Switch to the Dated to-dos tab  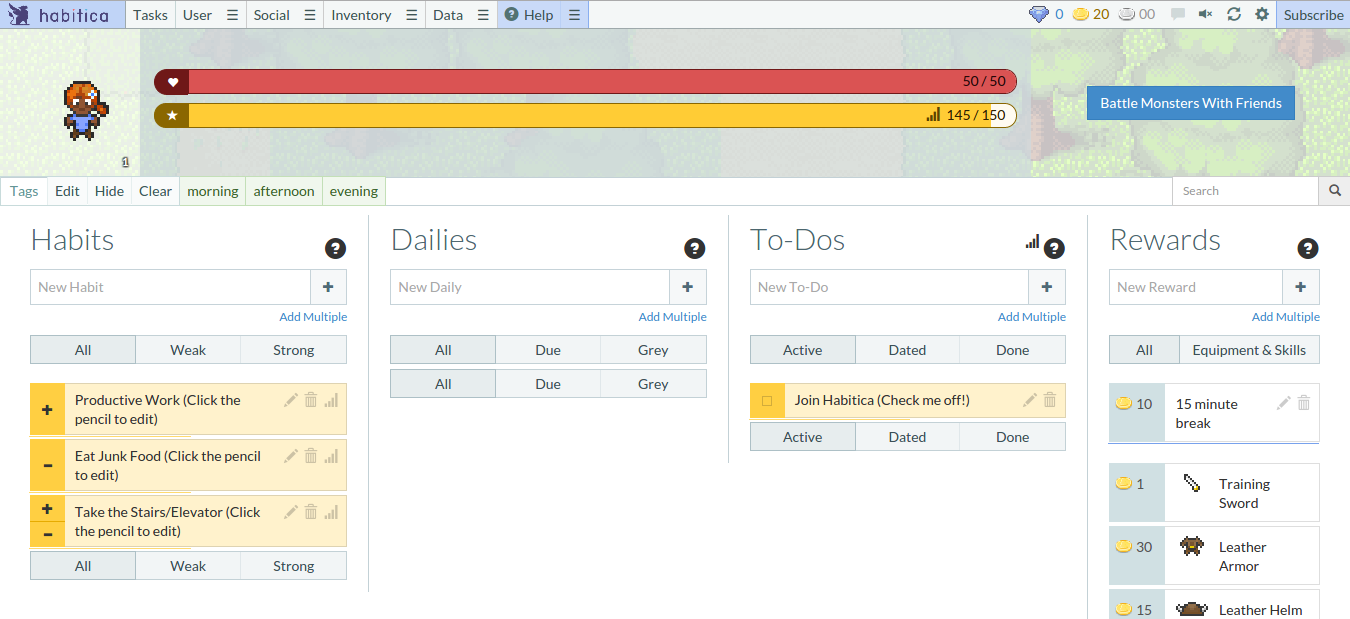907,350
